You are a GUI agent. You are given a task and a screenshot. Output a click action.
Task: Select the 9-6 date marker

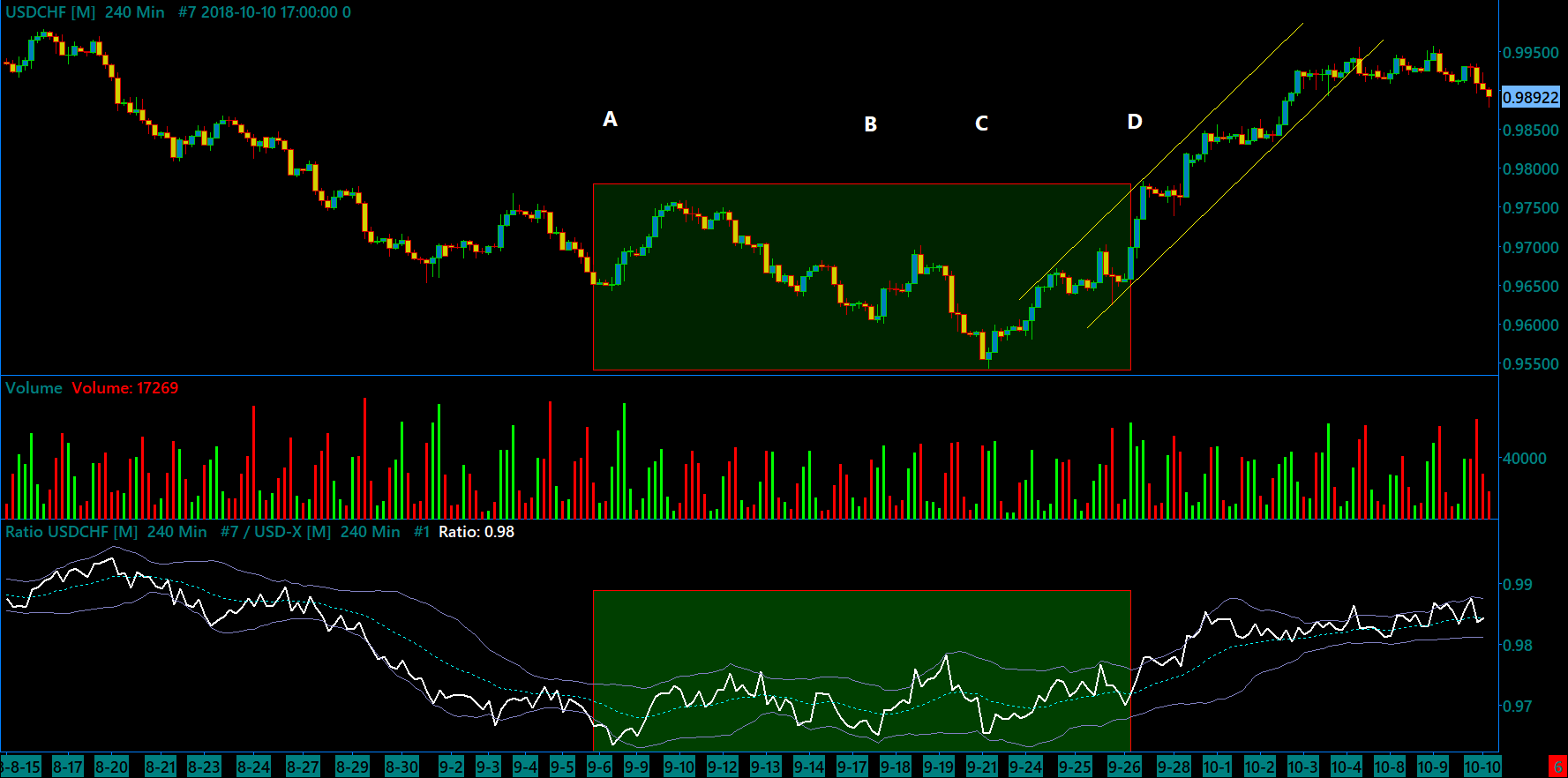pyautogui.click(x=599, y=767)
